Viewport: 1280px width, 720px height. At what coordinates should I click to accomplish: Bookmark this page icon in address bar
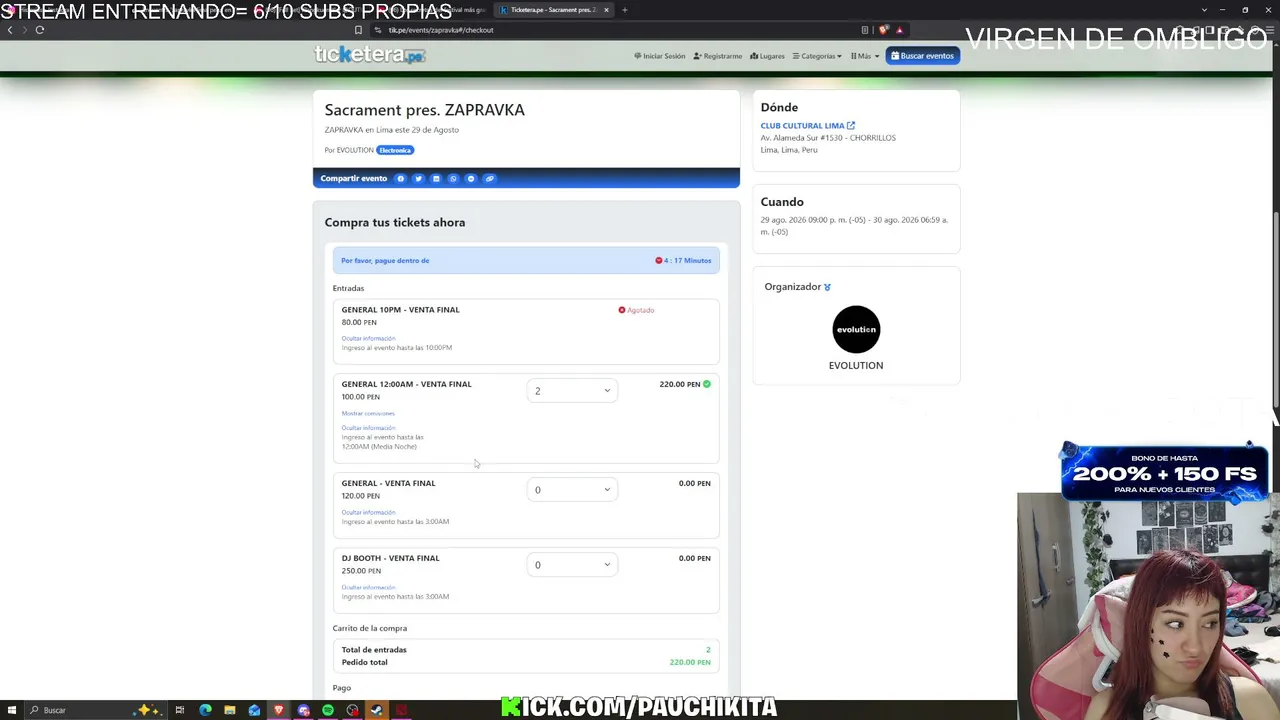(x=358, y=30)
